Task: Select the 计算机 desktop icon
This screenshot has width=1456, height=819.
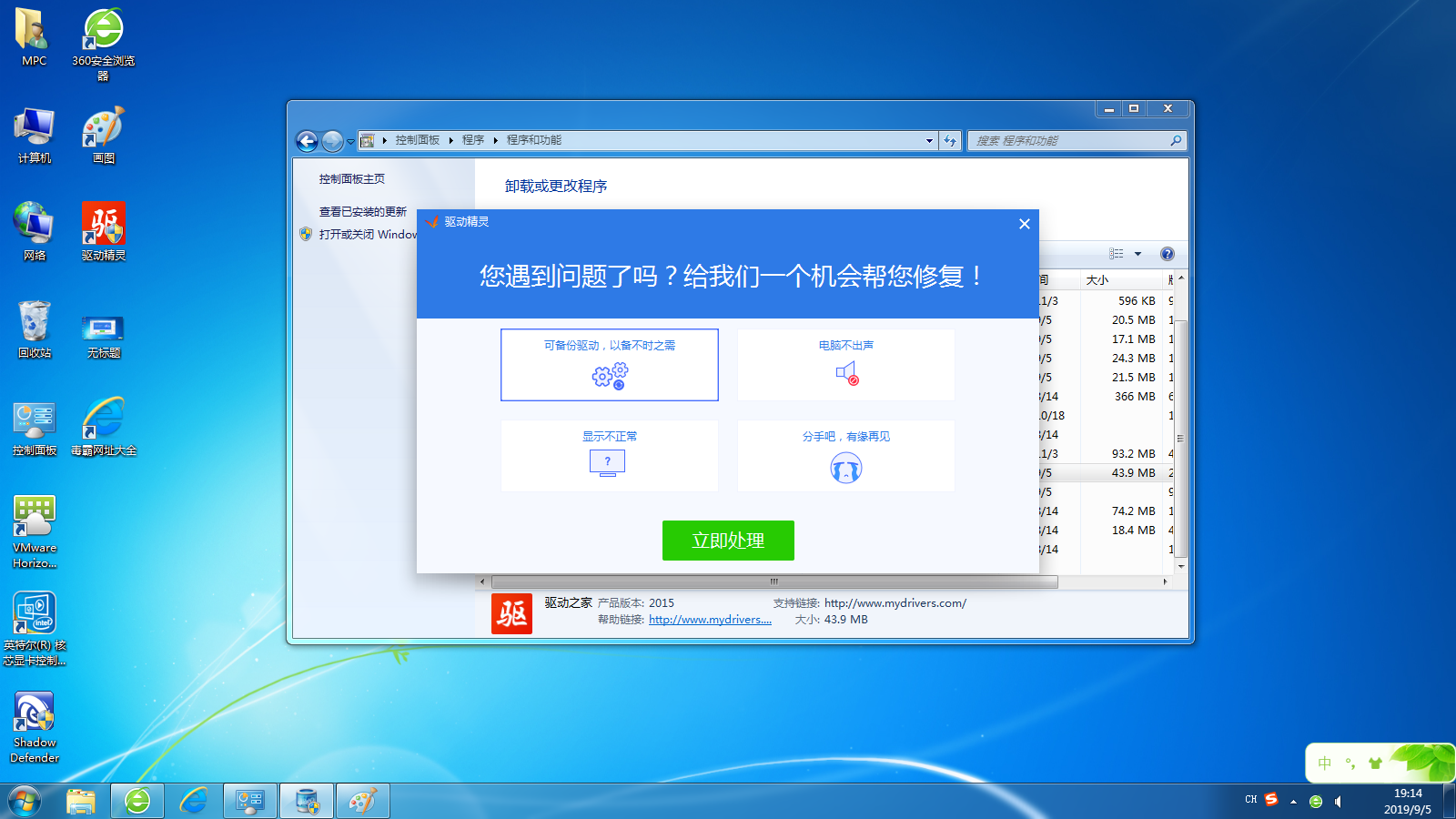Action: click(34, 136)
